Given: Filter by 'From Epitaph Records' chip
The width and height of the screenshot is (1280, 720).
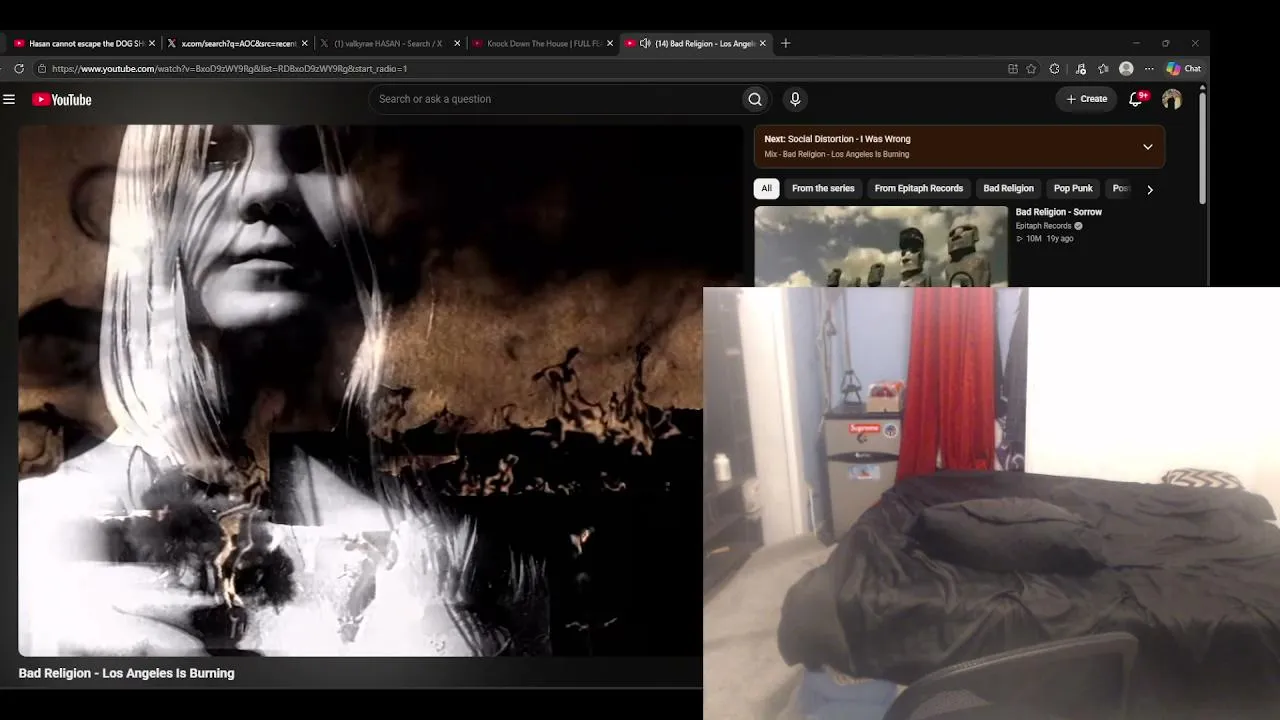Looking at the screenshot, I should coord(919,188).
